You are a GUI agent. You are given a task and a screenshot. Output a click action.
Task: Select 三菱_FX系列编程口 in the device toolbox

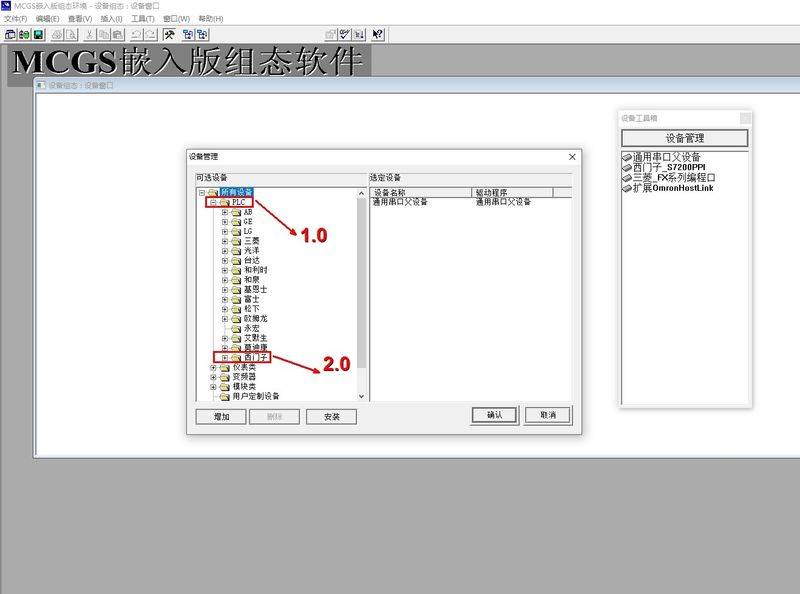coord(668,177)
